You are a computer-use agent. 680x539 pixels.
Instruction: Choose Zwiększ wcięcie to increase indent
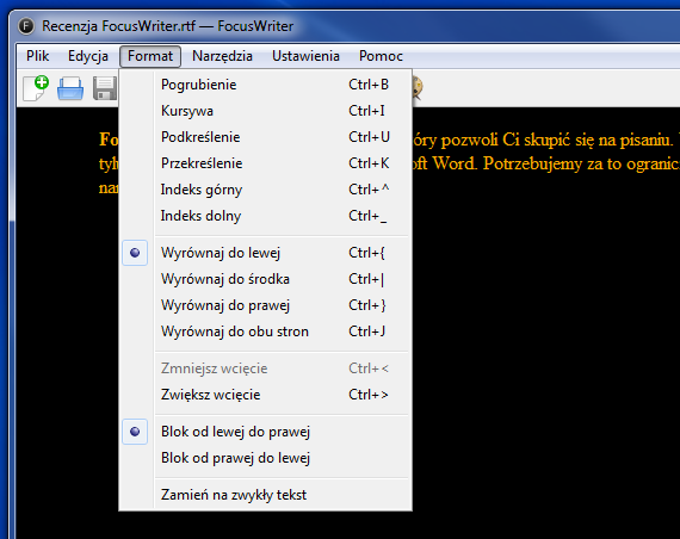pos(265,395)
